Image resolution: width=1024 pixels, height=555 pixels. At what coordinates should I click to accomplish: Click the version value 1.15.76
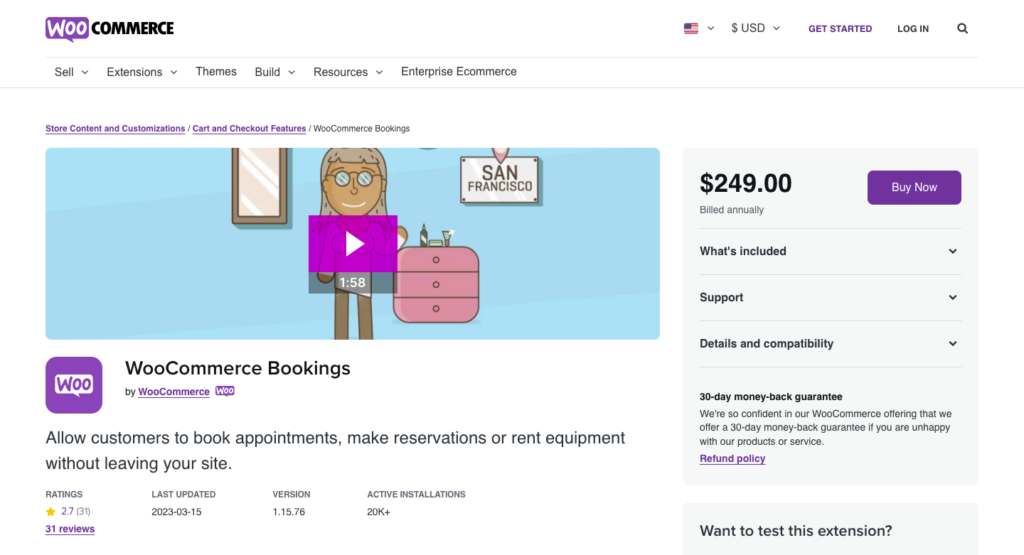click(289, 512)
